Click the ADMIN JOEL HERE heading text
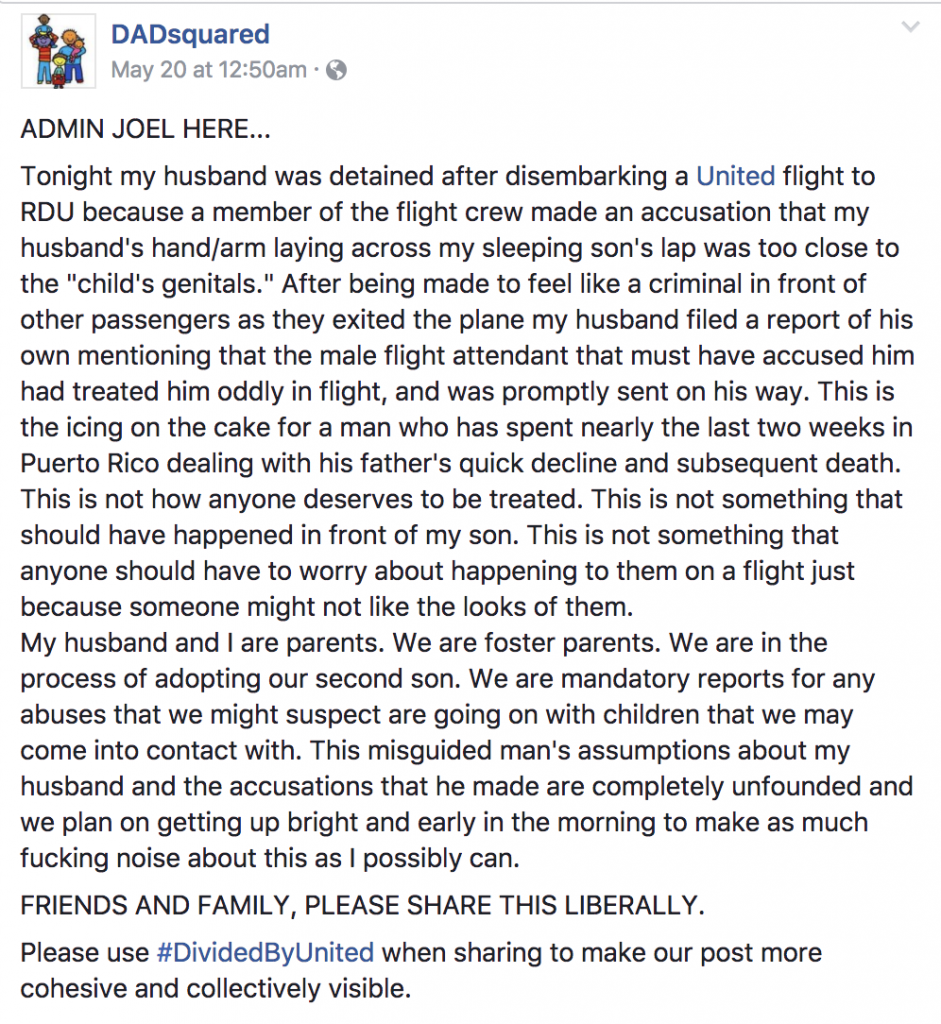 pos(145,129)
